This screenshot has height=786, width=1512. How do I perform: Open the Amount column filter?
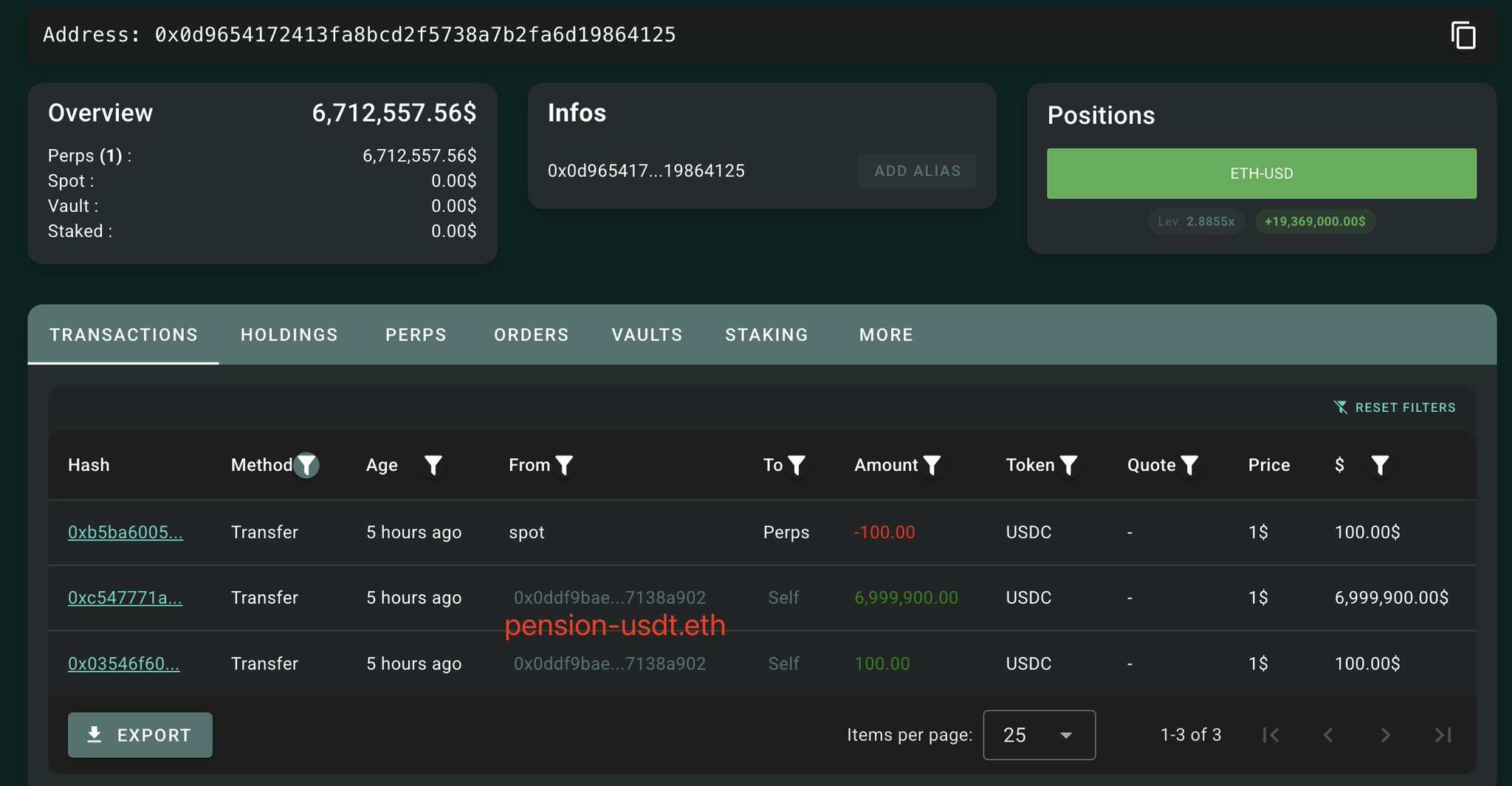click(932, 465)
